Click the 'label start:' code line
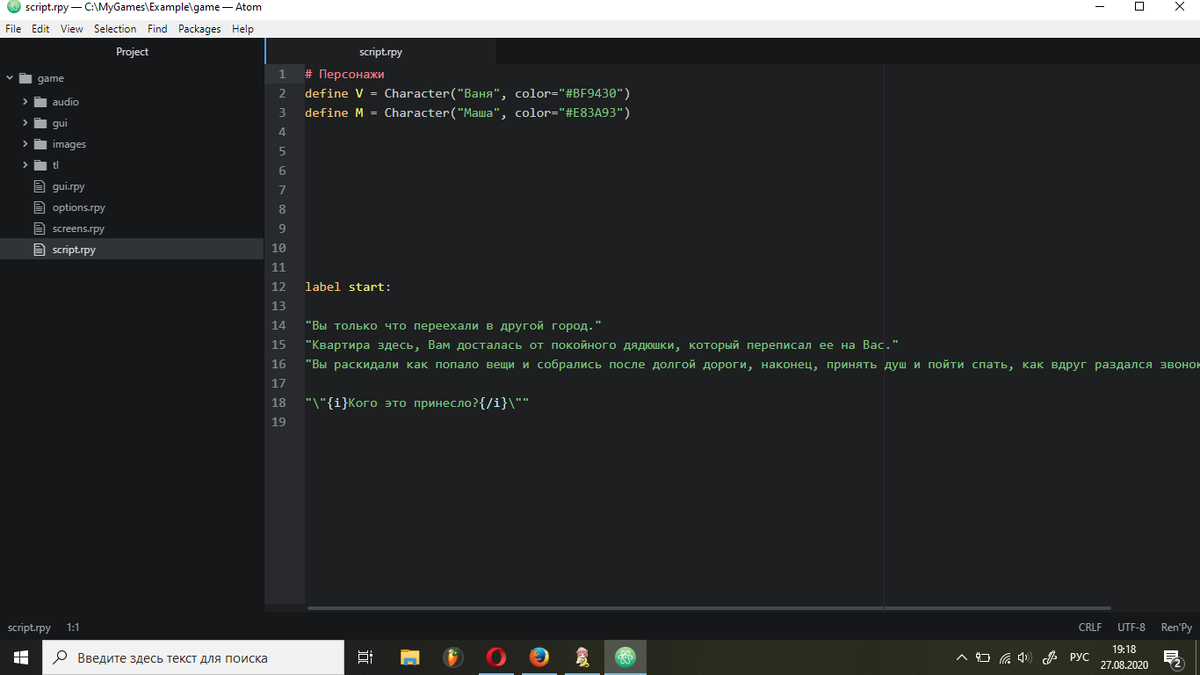 (348, 287)
